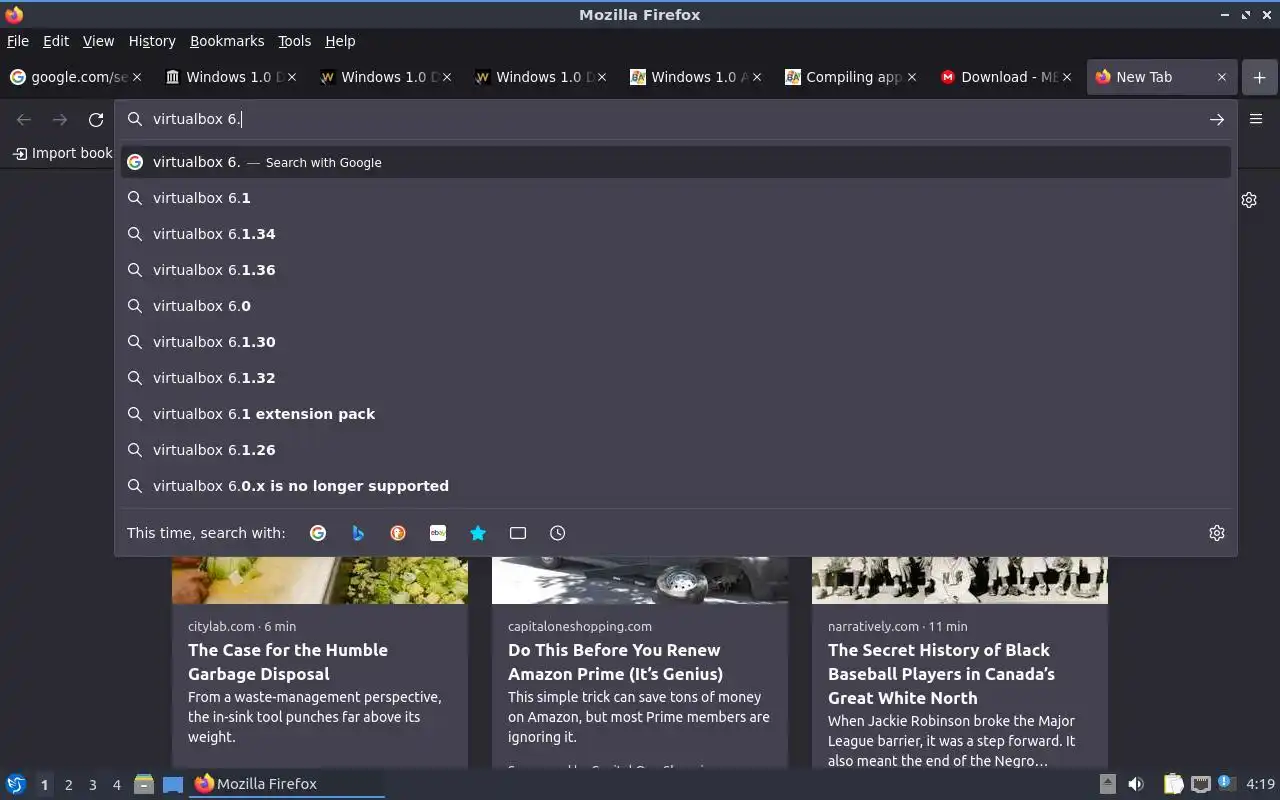The width and height of the screenshot is (1280, 800).
Task: Choose suggestion 'virtualbox 6.1.30'
Action: coord(676,342)
